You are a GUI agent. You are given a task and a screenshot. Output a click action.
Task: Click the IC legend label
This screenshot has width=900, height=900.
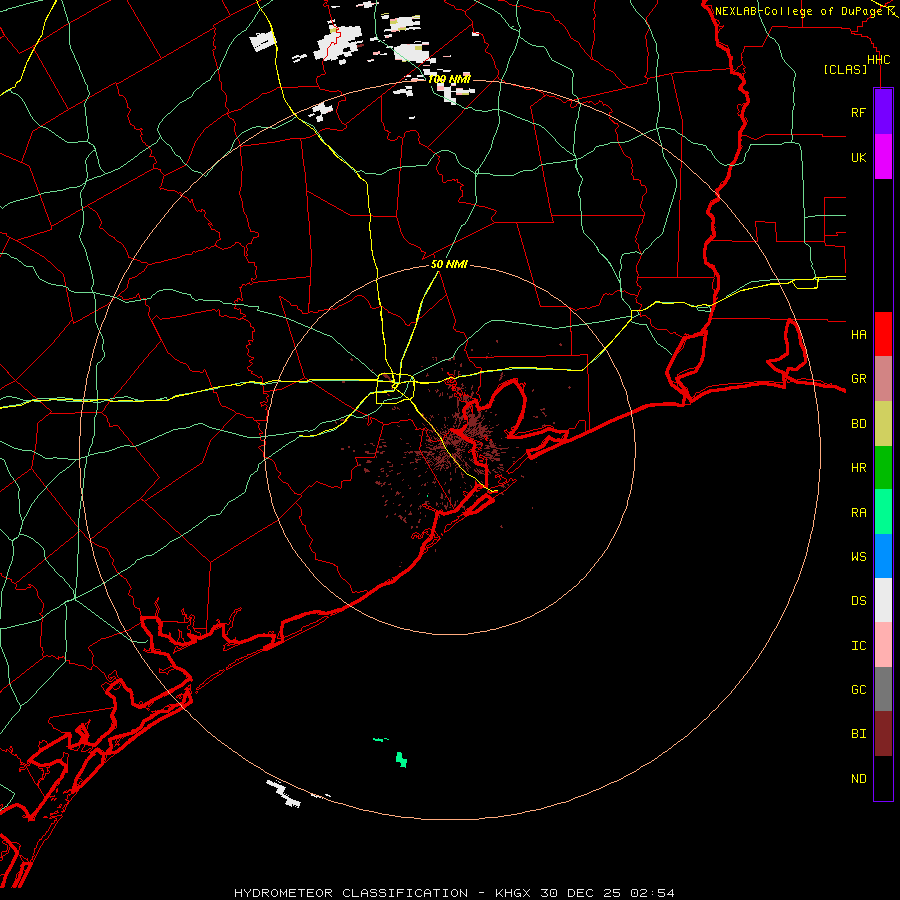coord(858,646)
